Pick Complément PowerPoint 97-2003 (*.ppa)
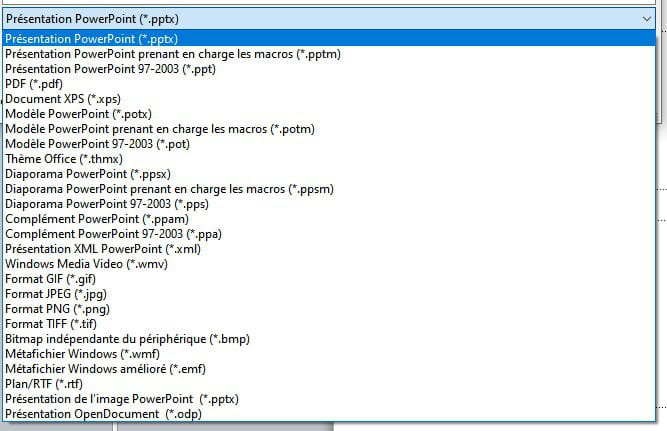Screen dimensions: 667x431 pyautogui.click(x=329, y=234)
